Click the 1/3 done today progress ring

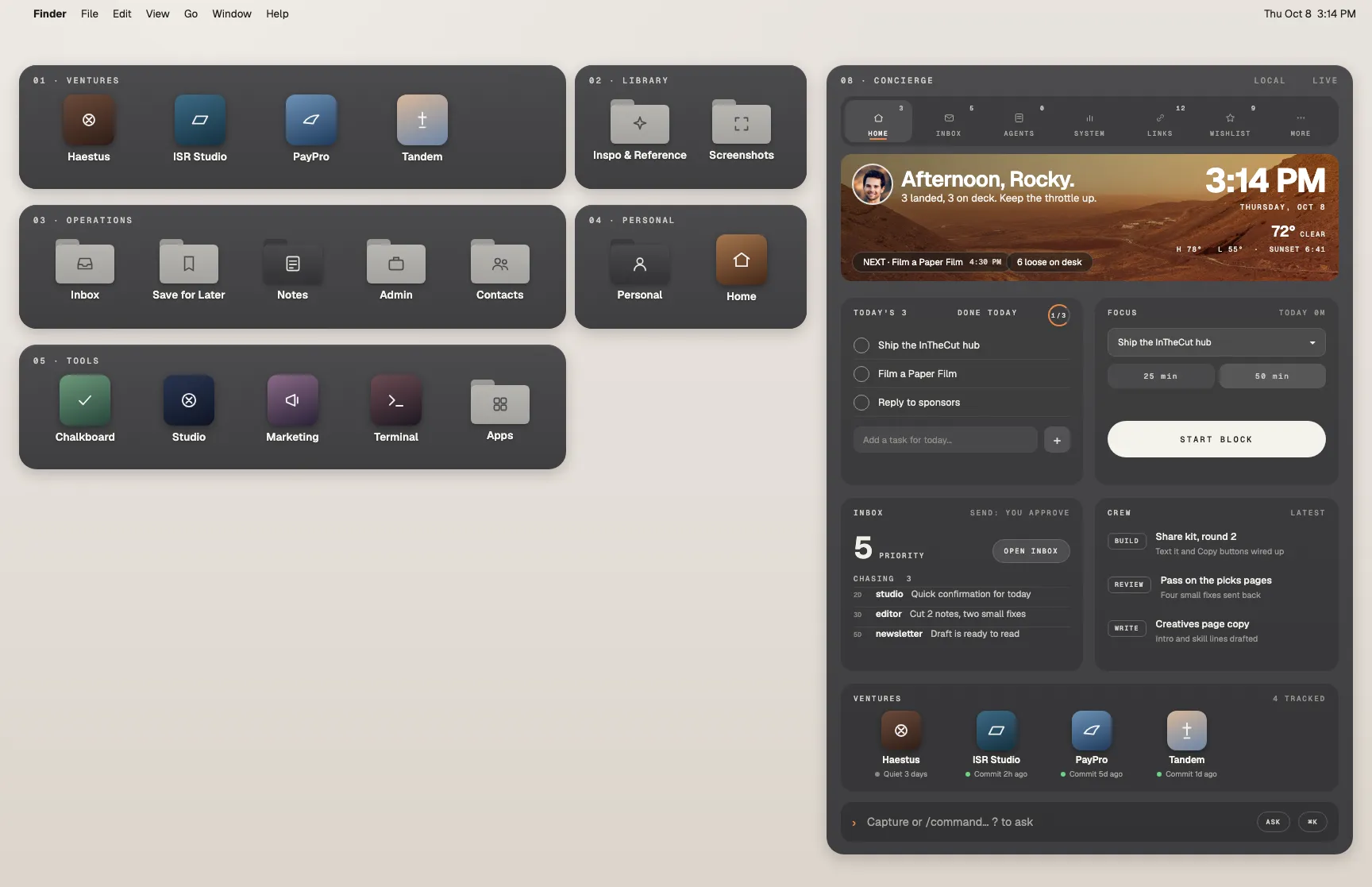tap(1058, 315)
